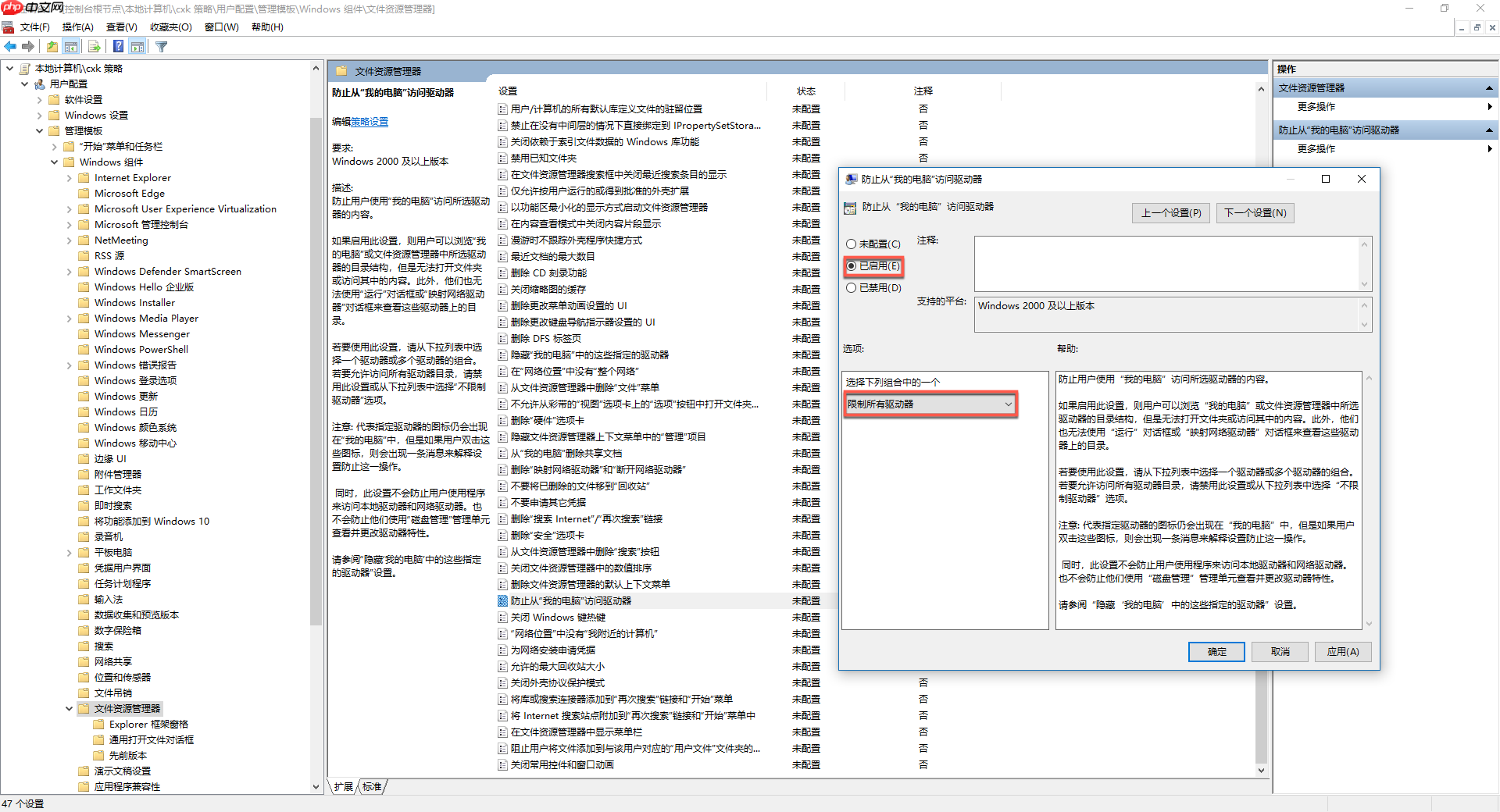Click the gray Forward arrow in toolbar
This screenshot has height=812, width=1500.
[28, 47]
